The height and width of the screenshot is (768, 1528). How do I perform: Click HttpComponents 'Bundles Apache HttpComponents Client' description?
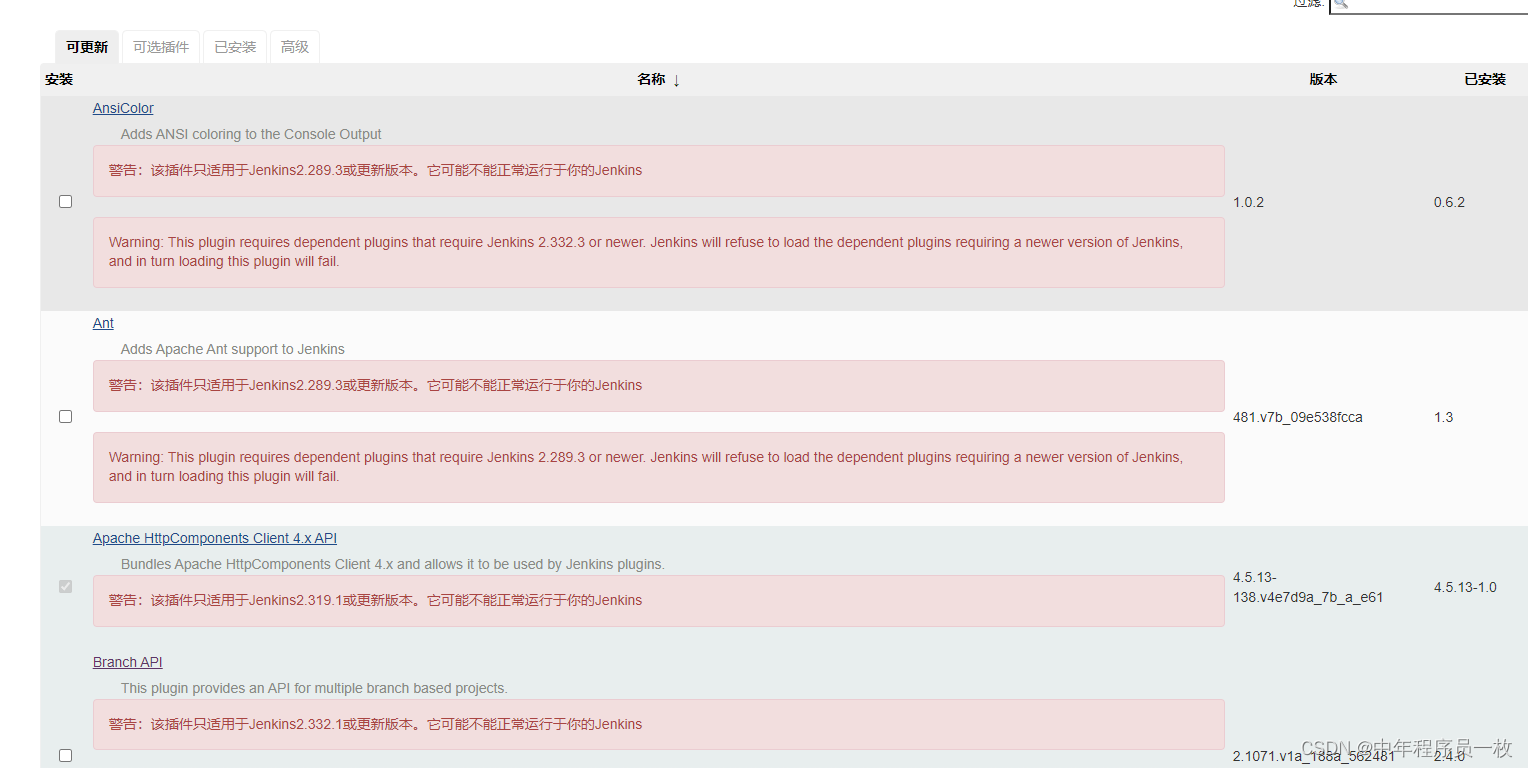393,564
